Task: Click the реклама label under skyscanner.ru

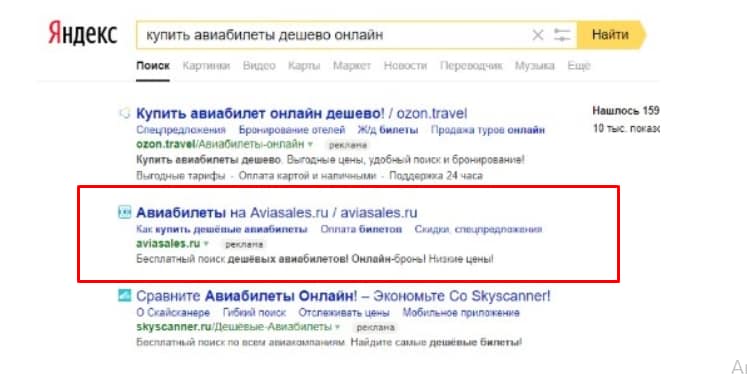Action: 376,327
